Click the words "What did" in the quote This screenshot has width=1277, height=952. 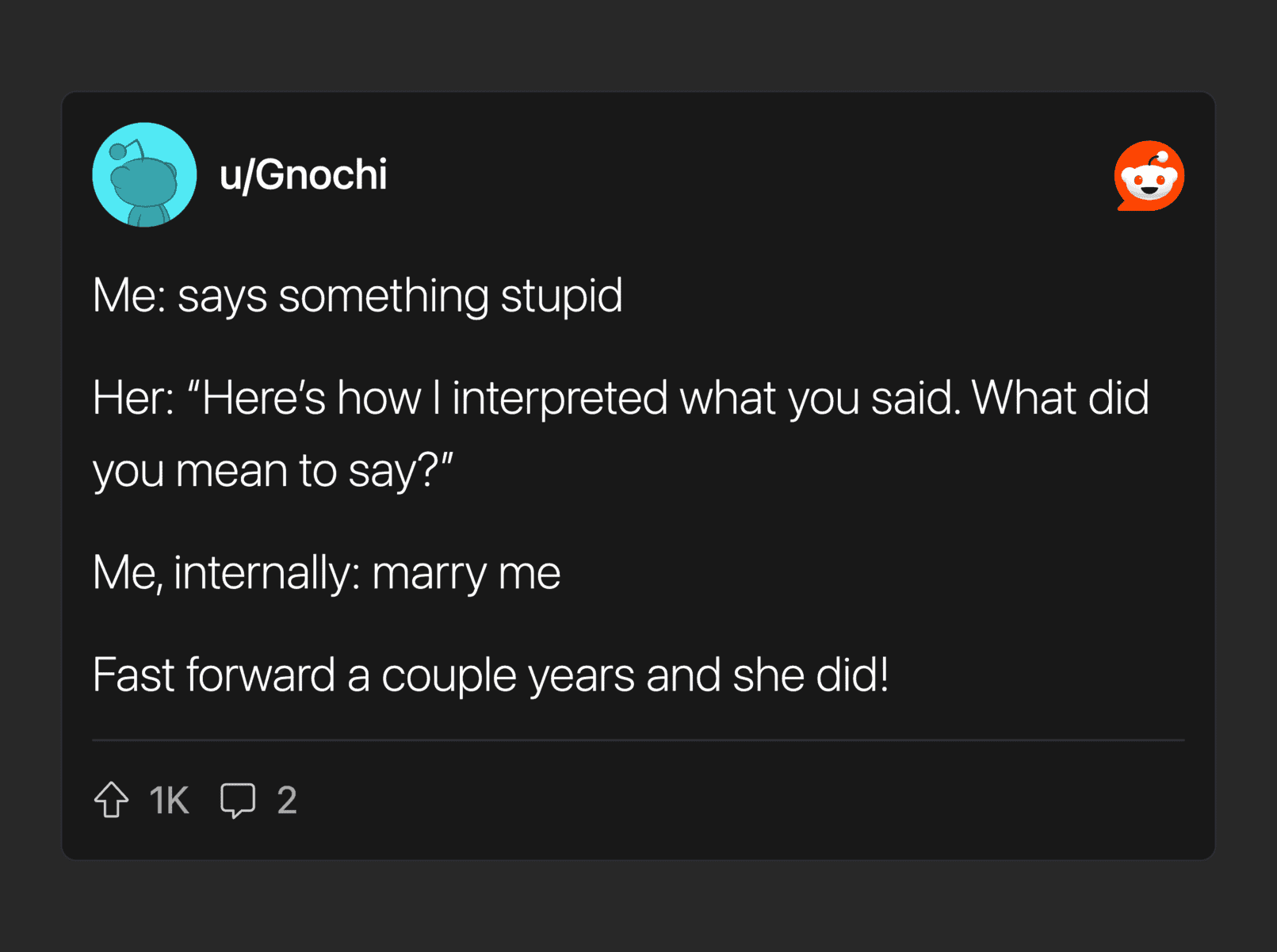tap(1060, 397)
